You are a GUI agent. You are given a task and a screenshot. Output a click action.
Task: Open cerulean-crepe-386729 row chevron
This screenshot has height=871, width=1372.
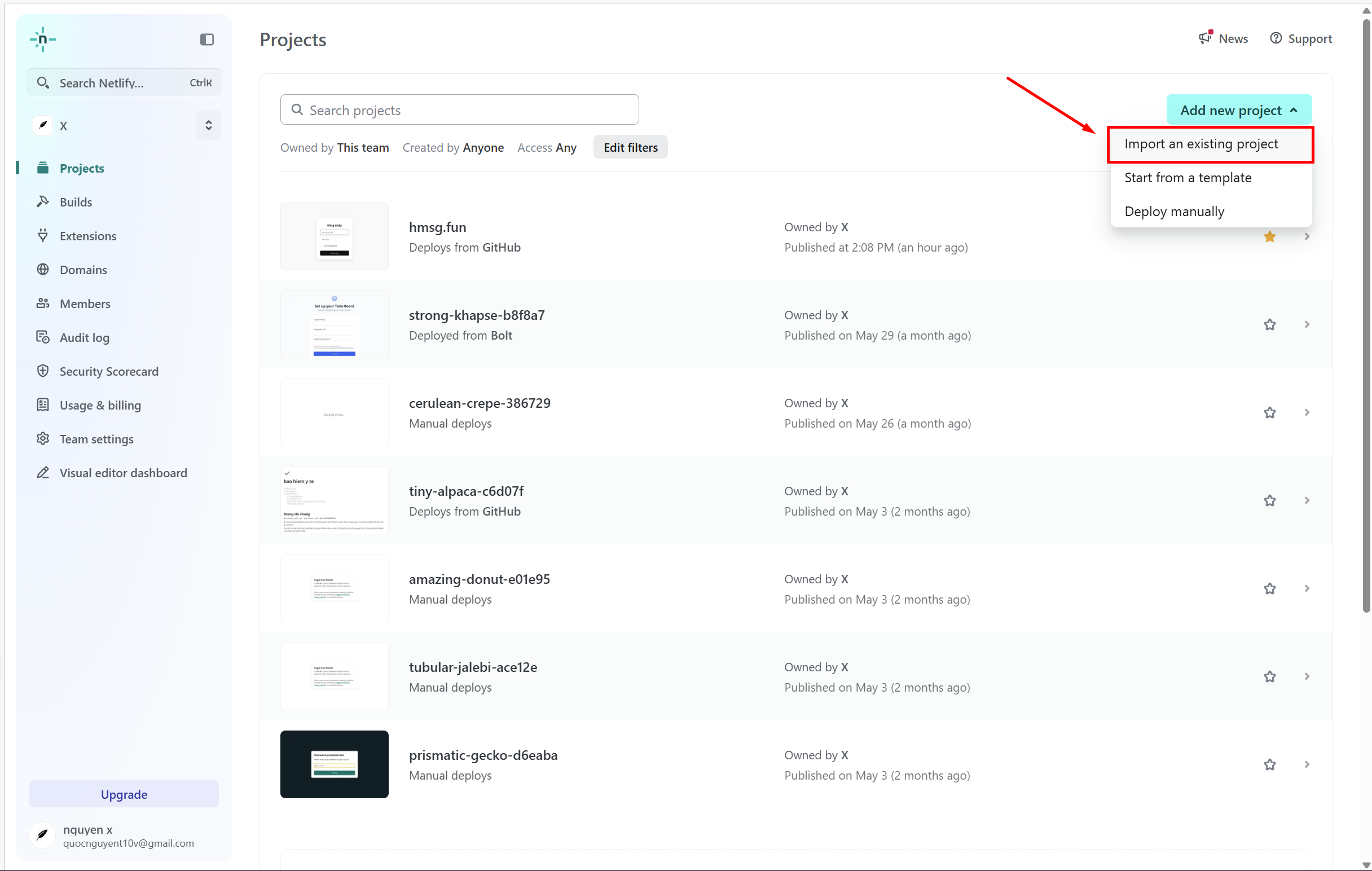coord(1307,412)
